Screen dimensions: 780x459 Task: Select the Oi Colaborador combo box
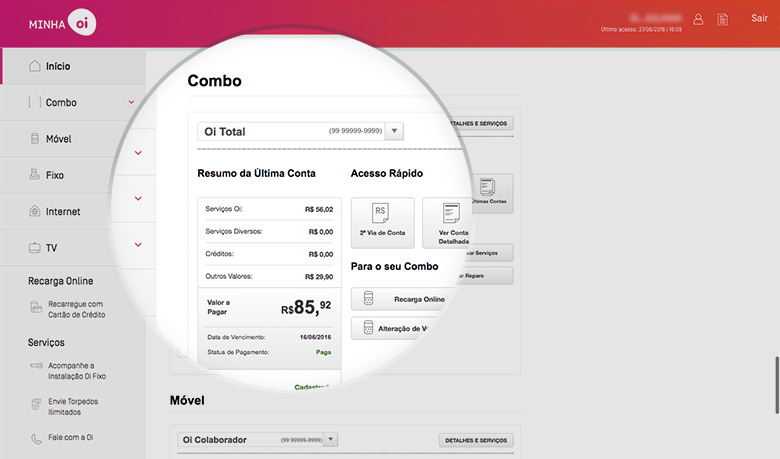pyautogui.click(x=258, y=440)
